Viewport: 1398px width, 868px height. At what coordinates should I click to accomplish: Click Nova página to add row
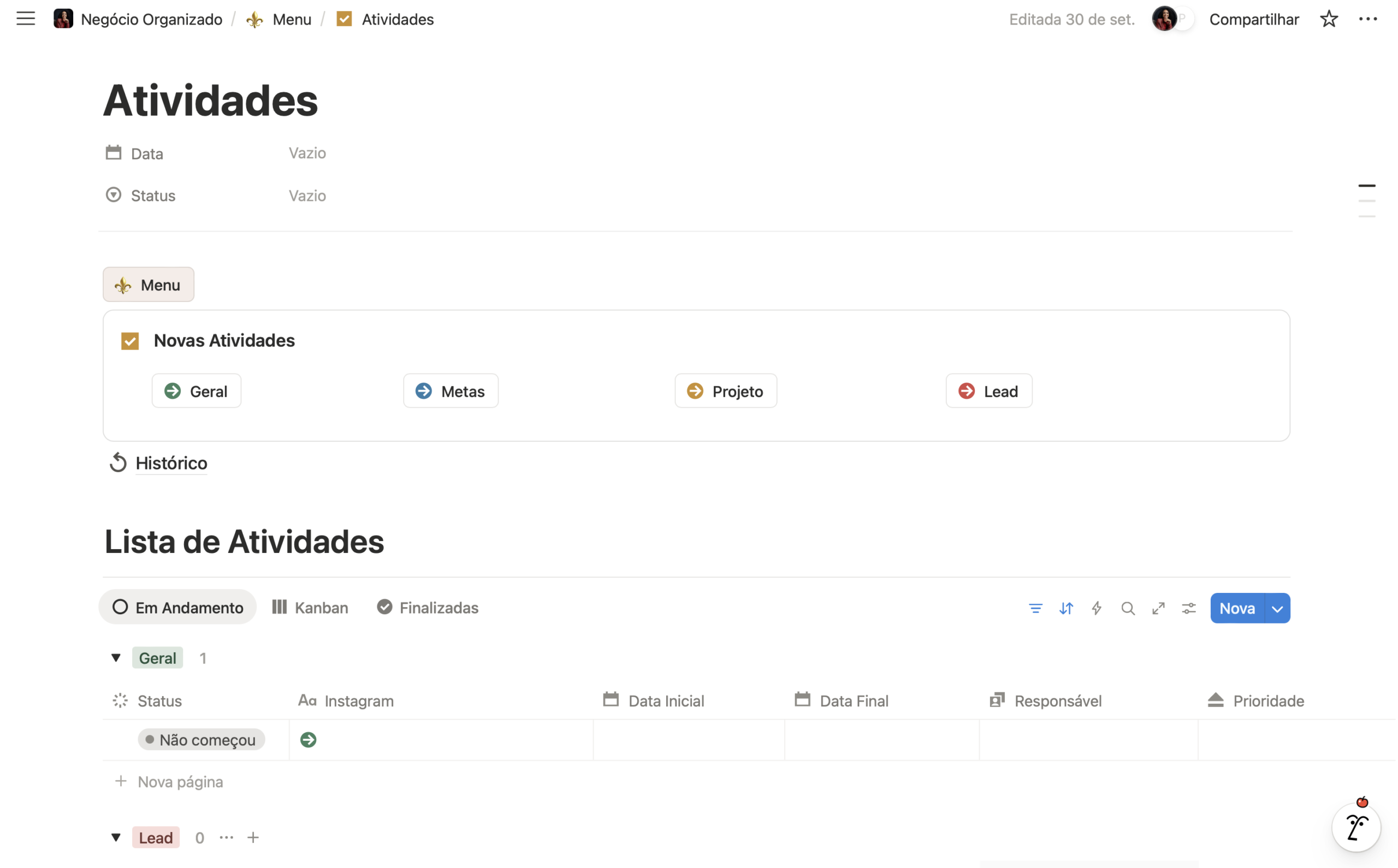(x=180, y=782)
